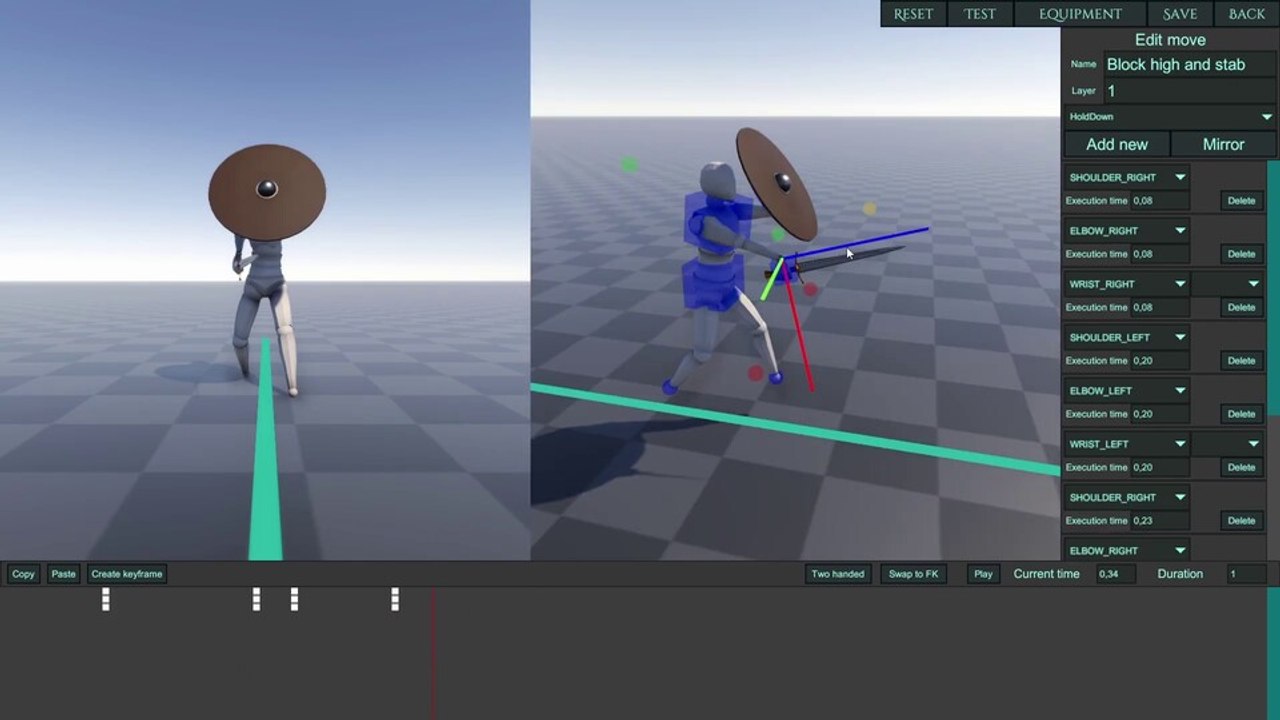Mirror the move with the Mirror button
Image resolution: width=1280 pixels, height=720 pixels.
1223,144
